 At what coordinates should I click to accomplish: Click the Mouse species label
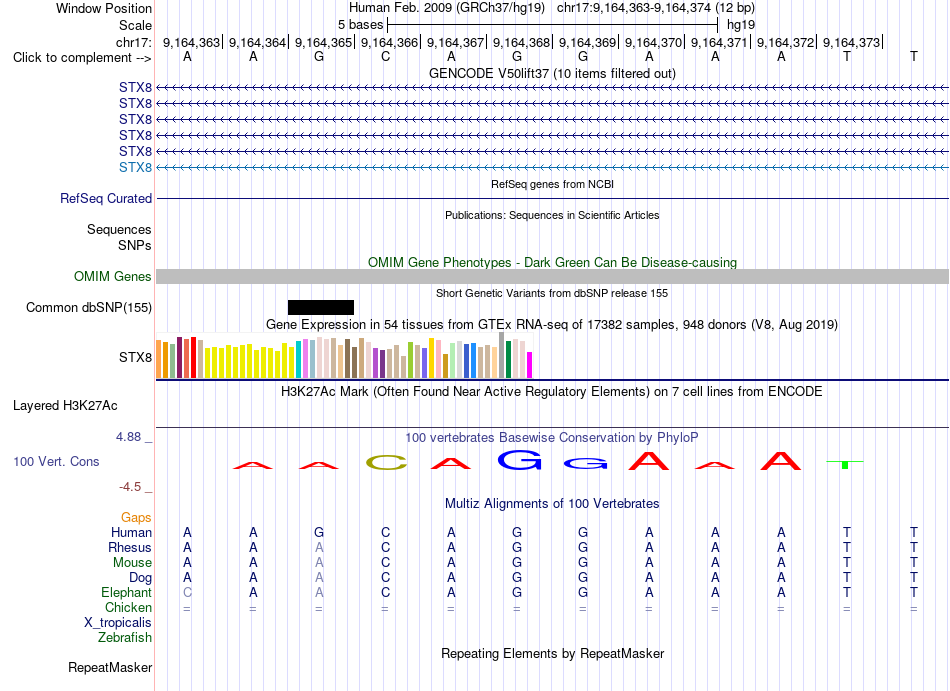click(132, 563)
